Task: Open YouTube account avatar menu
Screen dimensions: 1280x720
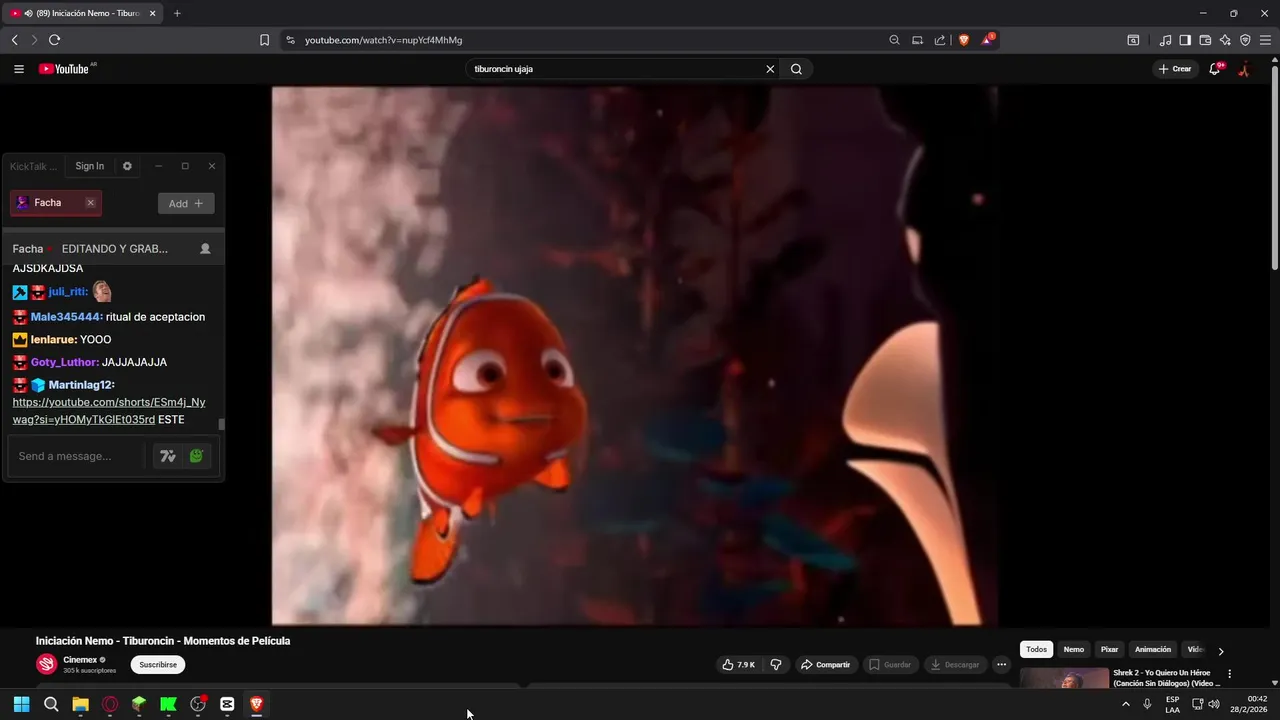Action: point(1244,69)
